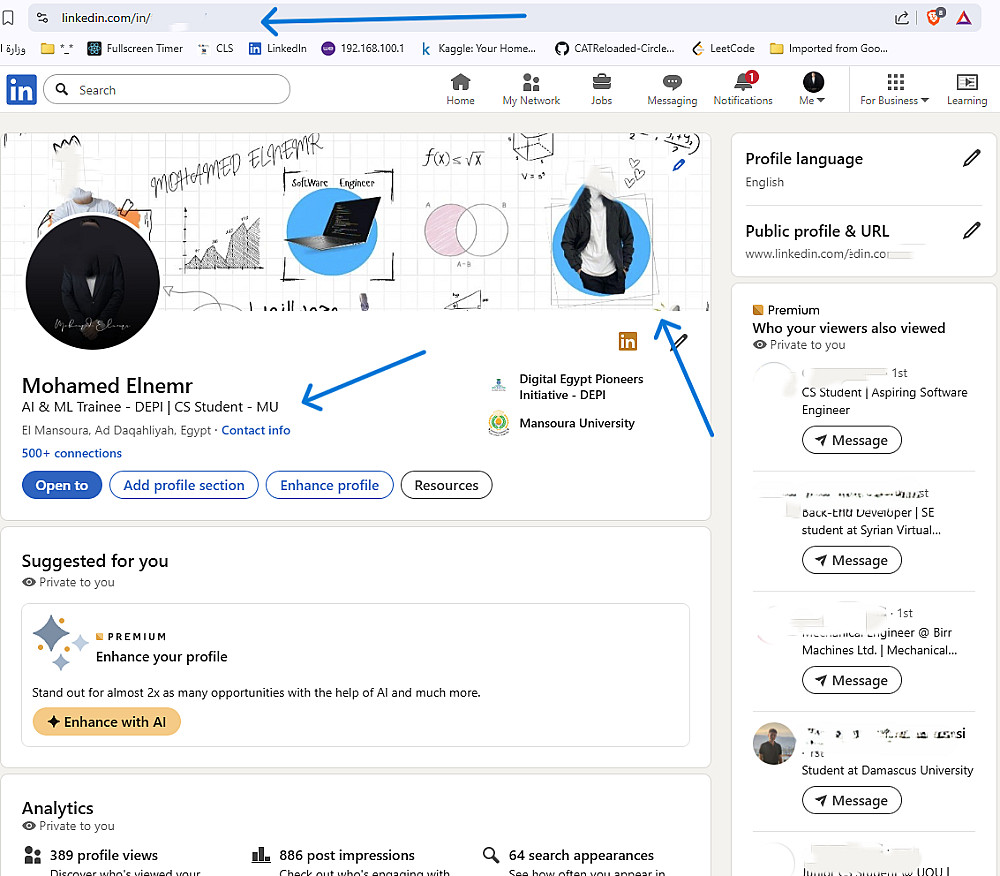The height and width of the screenshot is (876, 1000).
Task: Expand the For Business menu
Action: point(894,89)
